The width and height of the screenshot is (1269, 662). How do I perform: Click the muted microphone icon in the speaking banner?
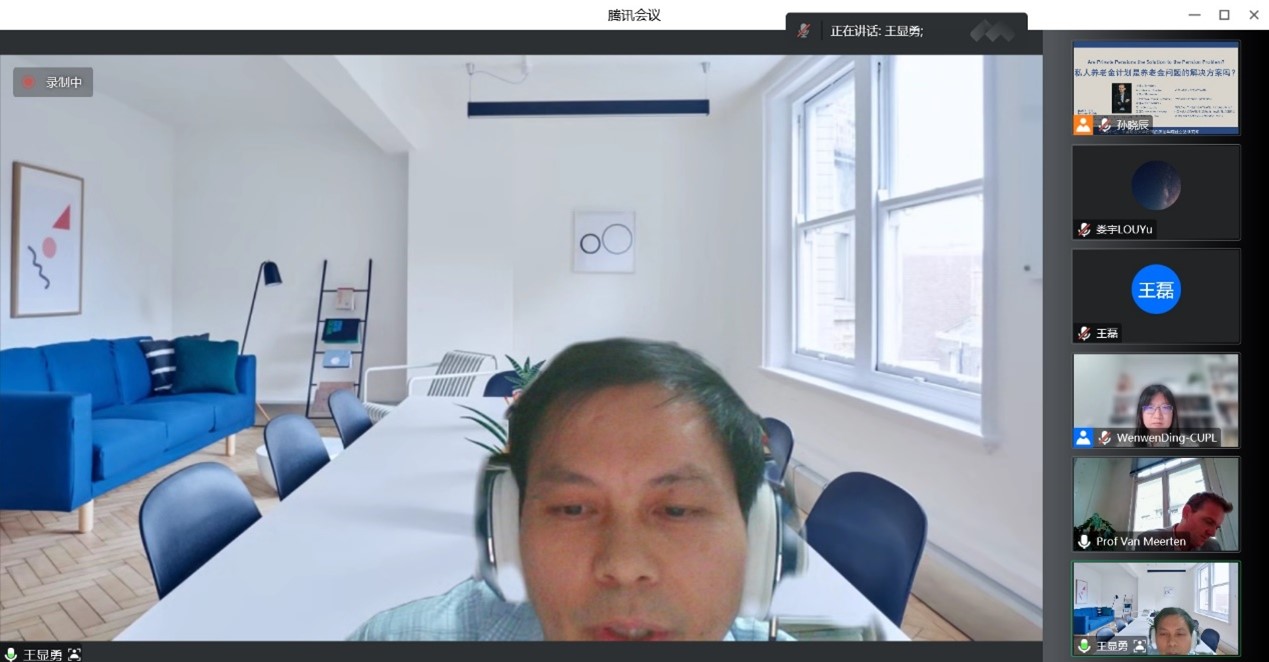point(804,31)
